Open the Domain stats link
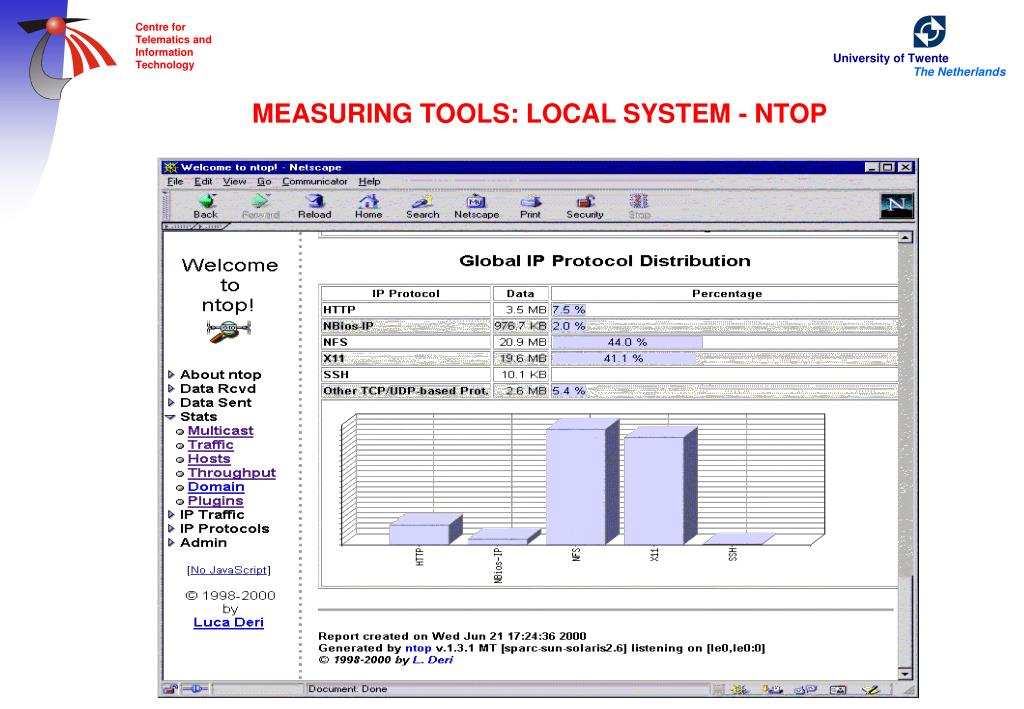The height and width of the screenshot is (709, 1024). pos(216,487)
